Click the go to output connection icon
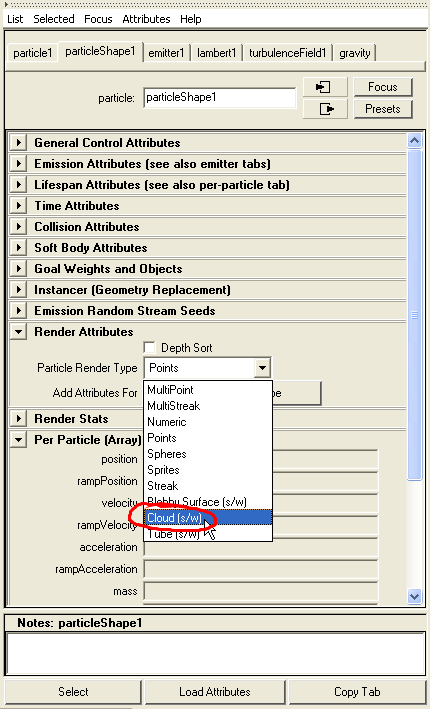 point(325,109)
